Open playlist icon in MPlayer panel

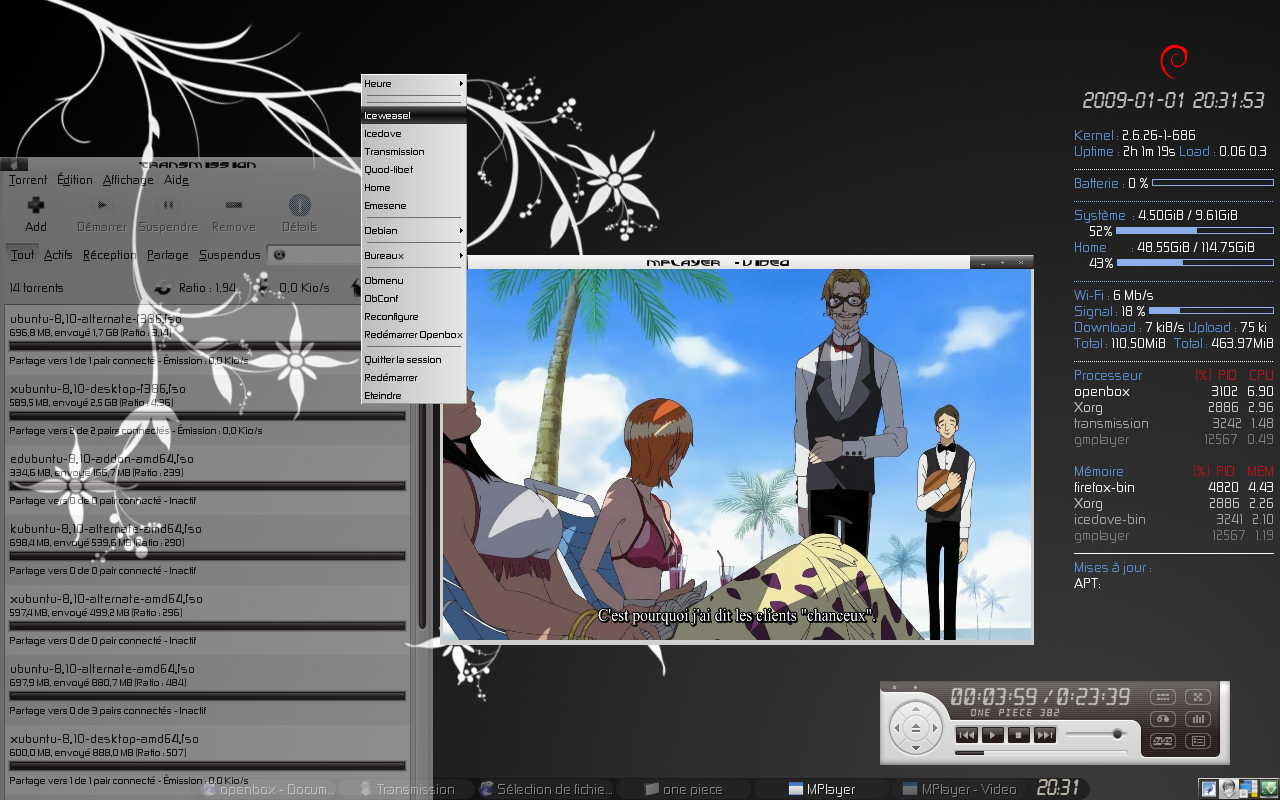[1197, 741]
